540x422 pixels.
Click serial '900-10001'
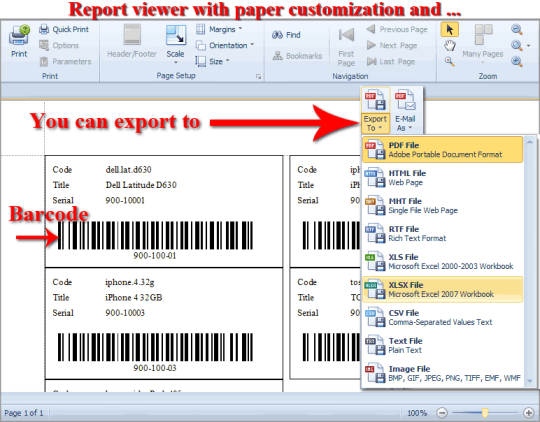click(125, 200)
